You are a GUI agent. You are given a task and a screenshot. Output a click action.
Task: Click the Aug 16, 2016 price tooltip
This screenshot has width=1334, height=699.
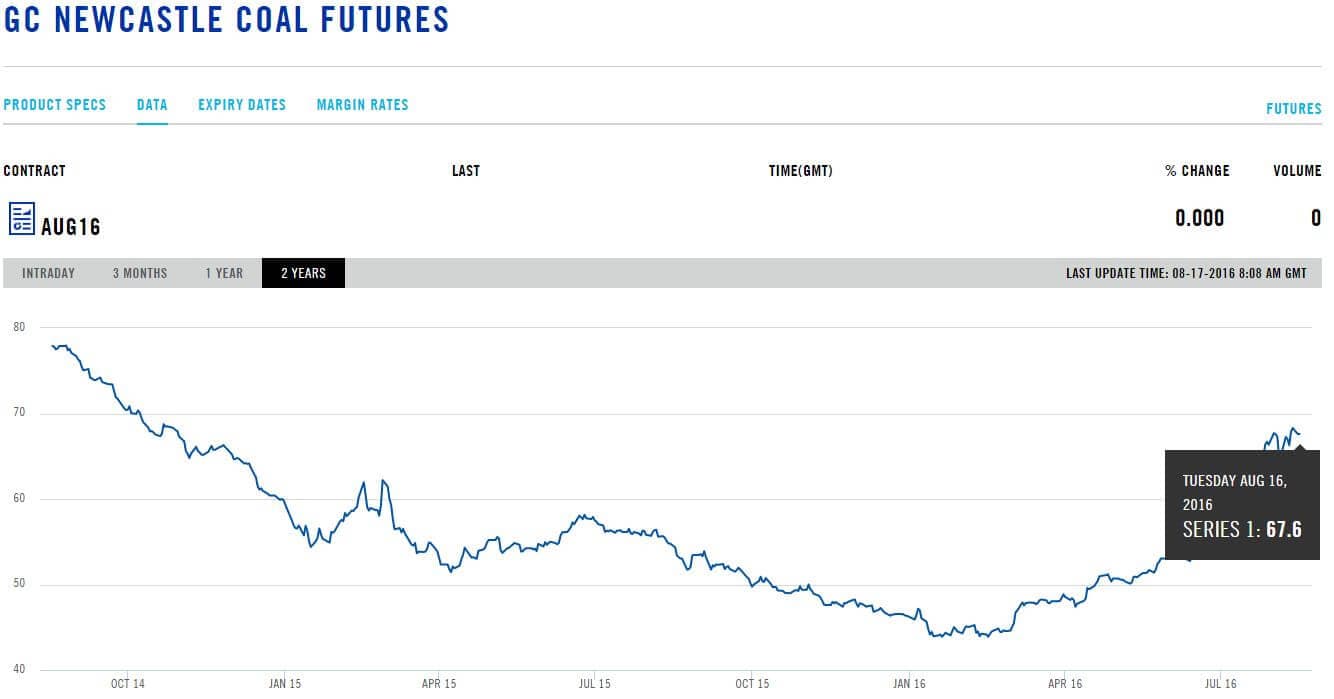pyautogui.click(x=1242, y=505)
